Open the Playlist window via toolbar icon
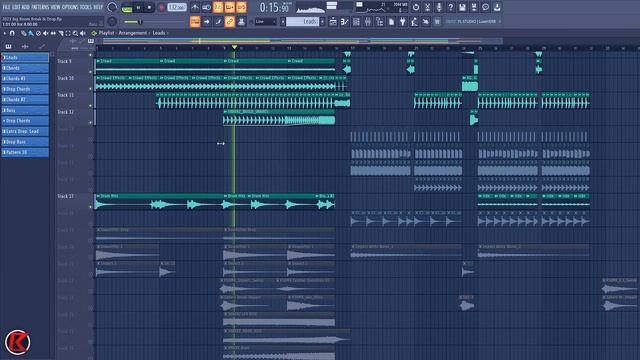Image resolution: width=640 pixels, height=360 pixels. tap(333, 22)
